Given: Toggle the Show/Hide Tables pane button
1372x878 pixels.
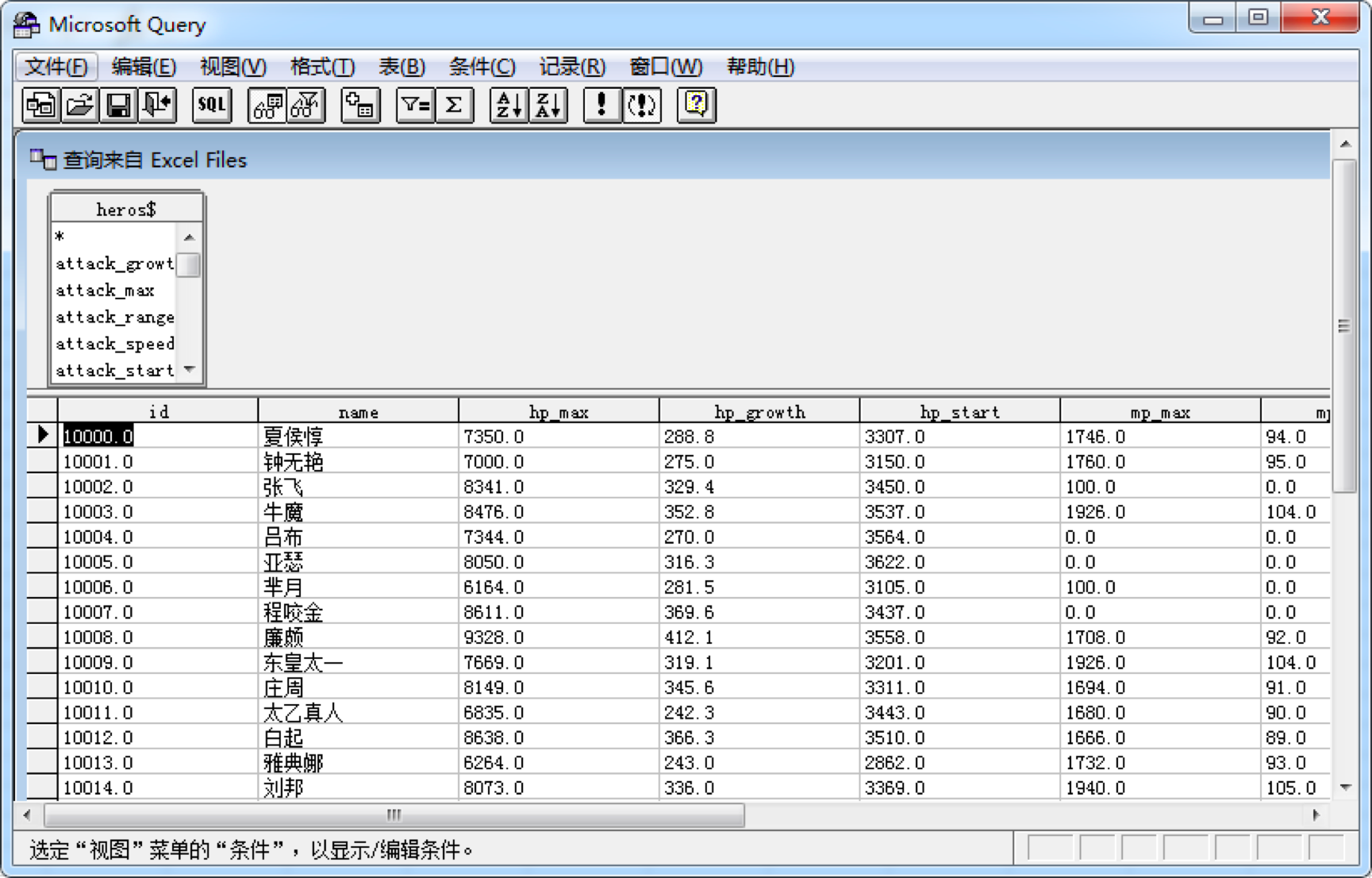Looking at the screenshot, I should [267, 105].
